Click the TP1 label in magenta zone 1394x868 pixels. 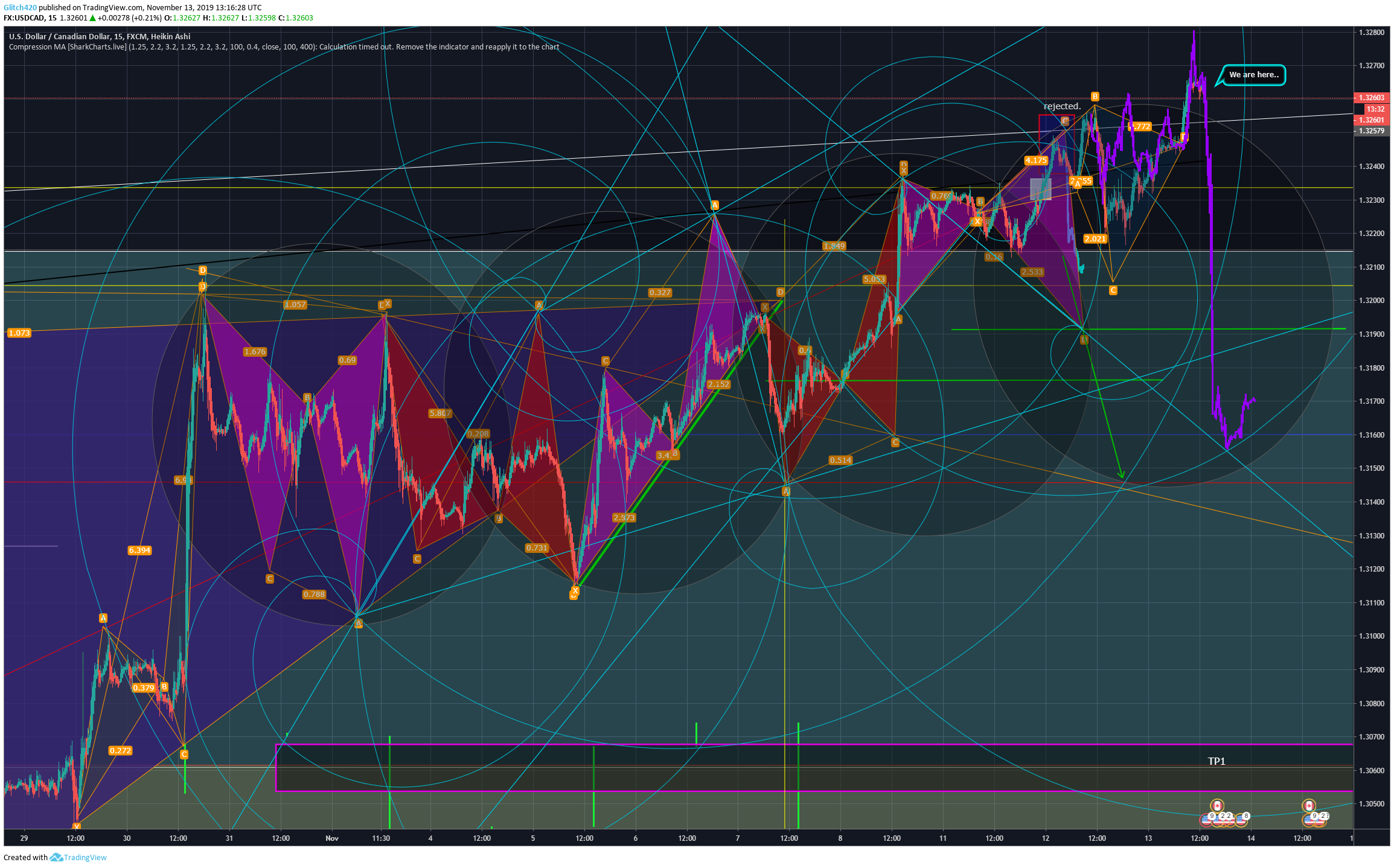point(1217,761)
